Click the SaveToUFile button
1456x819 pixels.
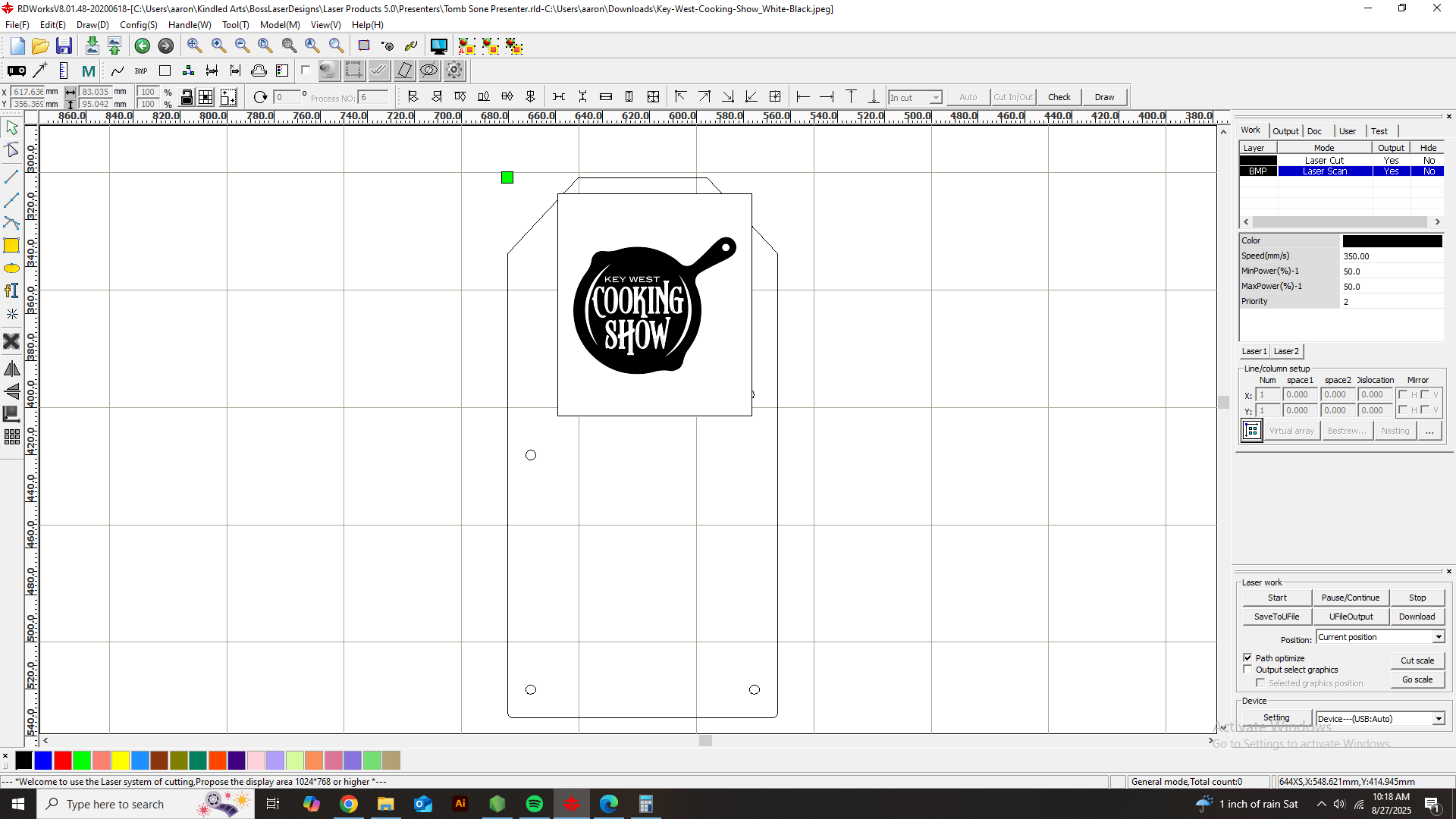1277,617
